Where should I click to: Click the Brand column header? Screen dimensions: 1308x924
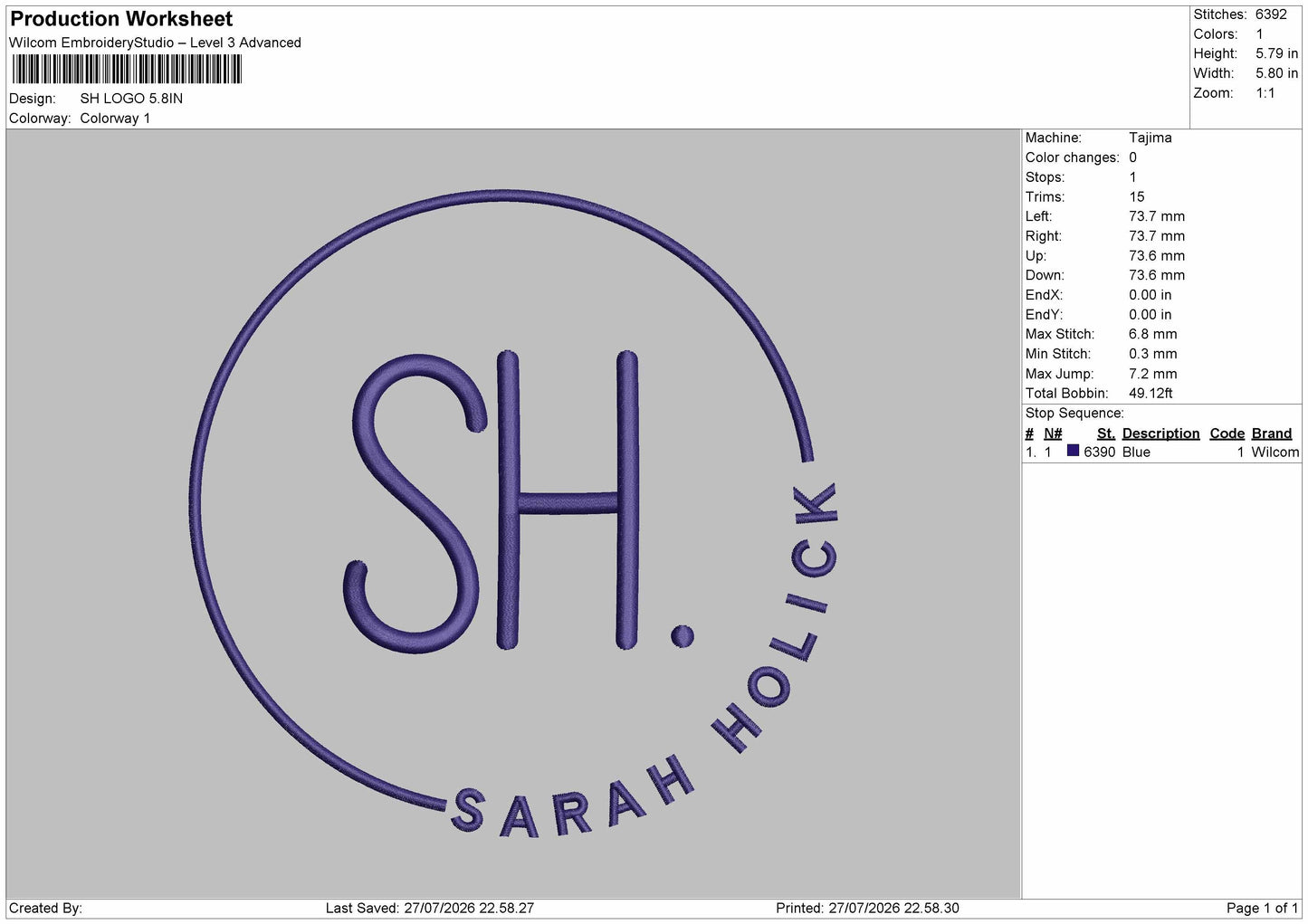pos(1271,433)
